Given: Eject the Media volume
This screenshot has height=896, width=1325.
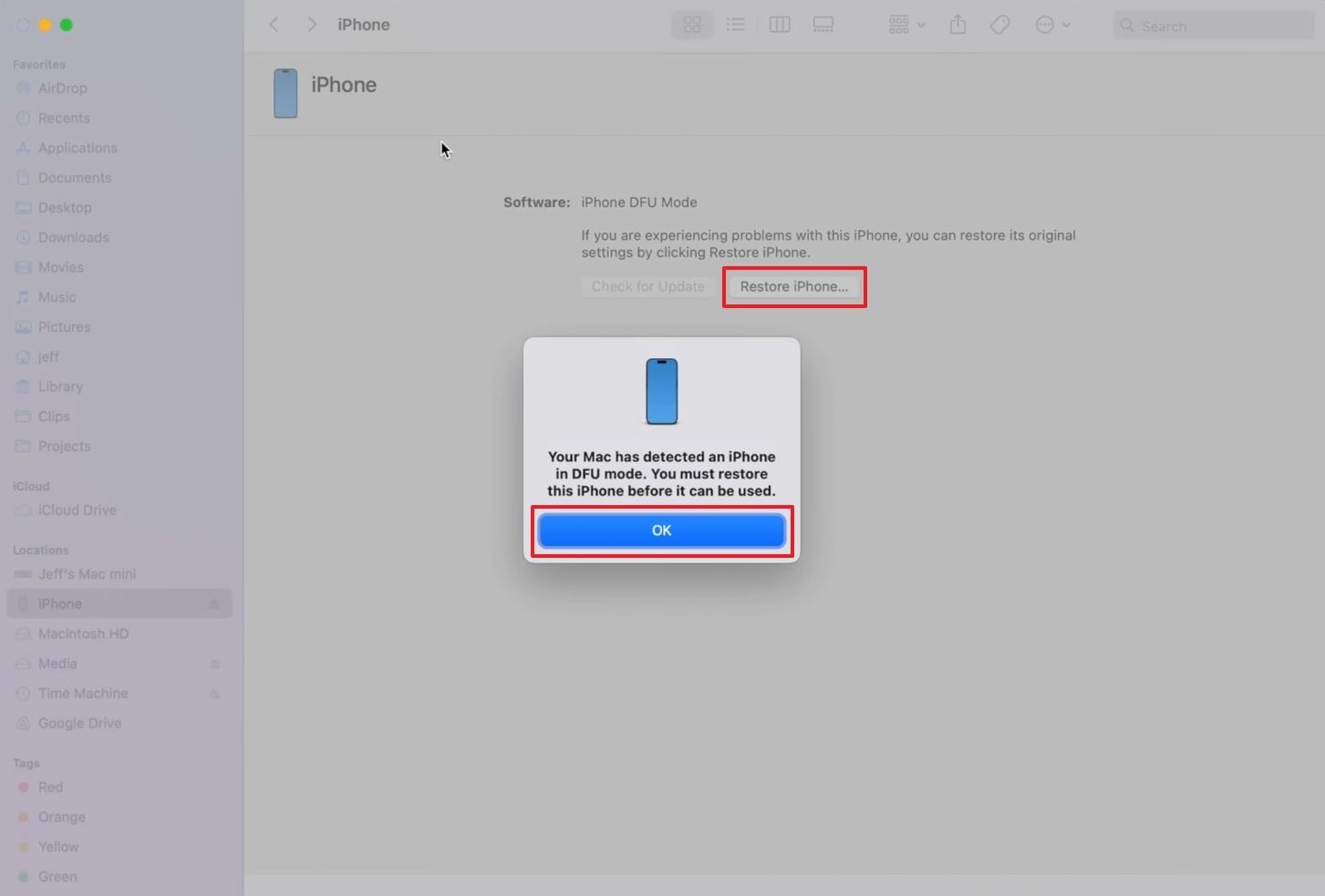Looking at the screenshot, I should 214,664.
